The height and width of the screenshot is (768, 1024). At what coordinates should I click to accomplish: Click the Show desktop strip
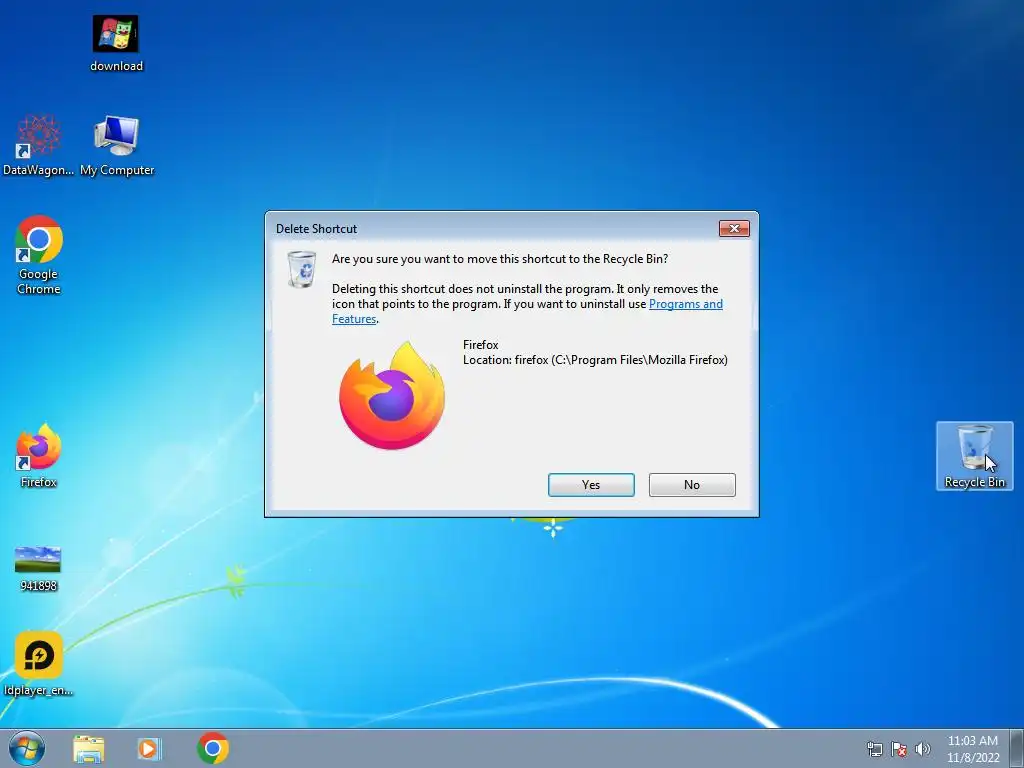pyautogui.click(x=1017, y=749)
